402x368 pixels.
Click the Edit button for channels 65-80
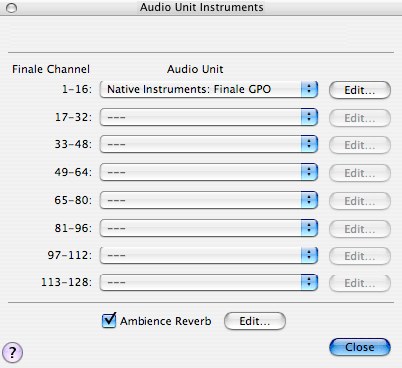tap(360, 201)
